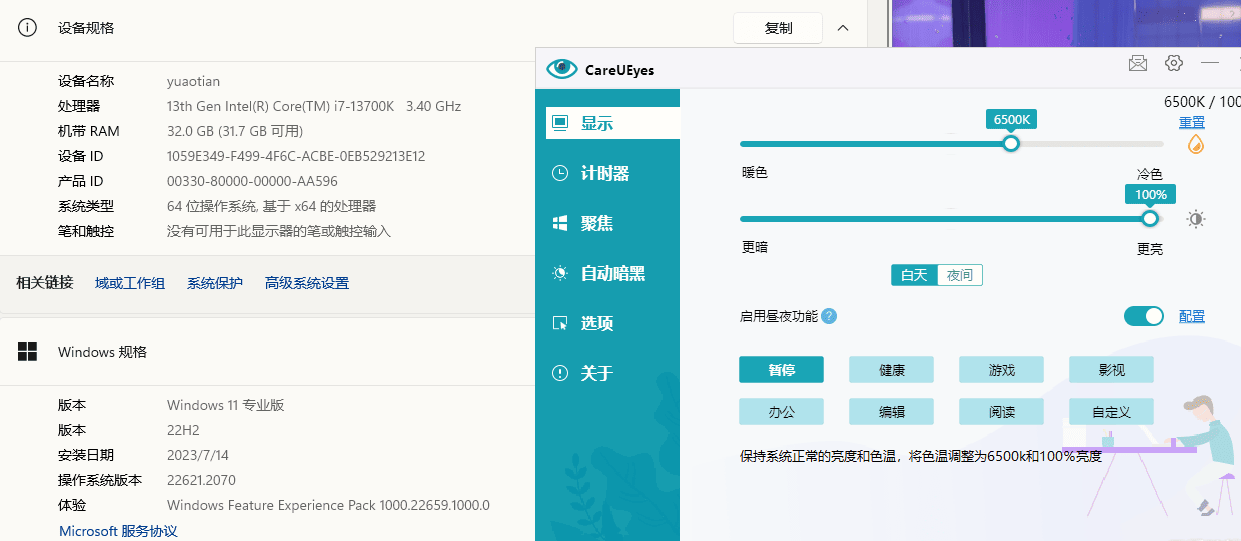Open CareUEyes settings gear icon
1241x541 pixels.
(x=1174, y=63)
